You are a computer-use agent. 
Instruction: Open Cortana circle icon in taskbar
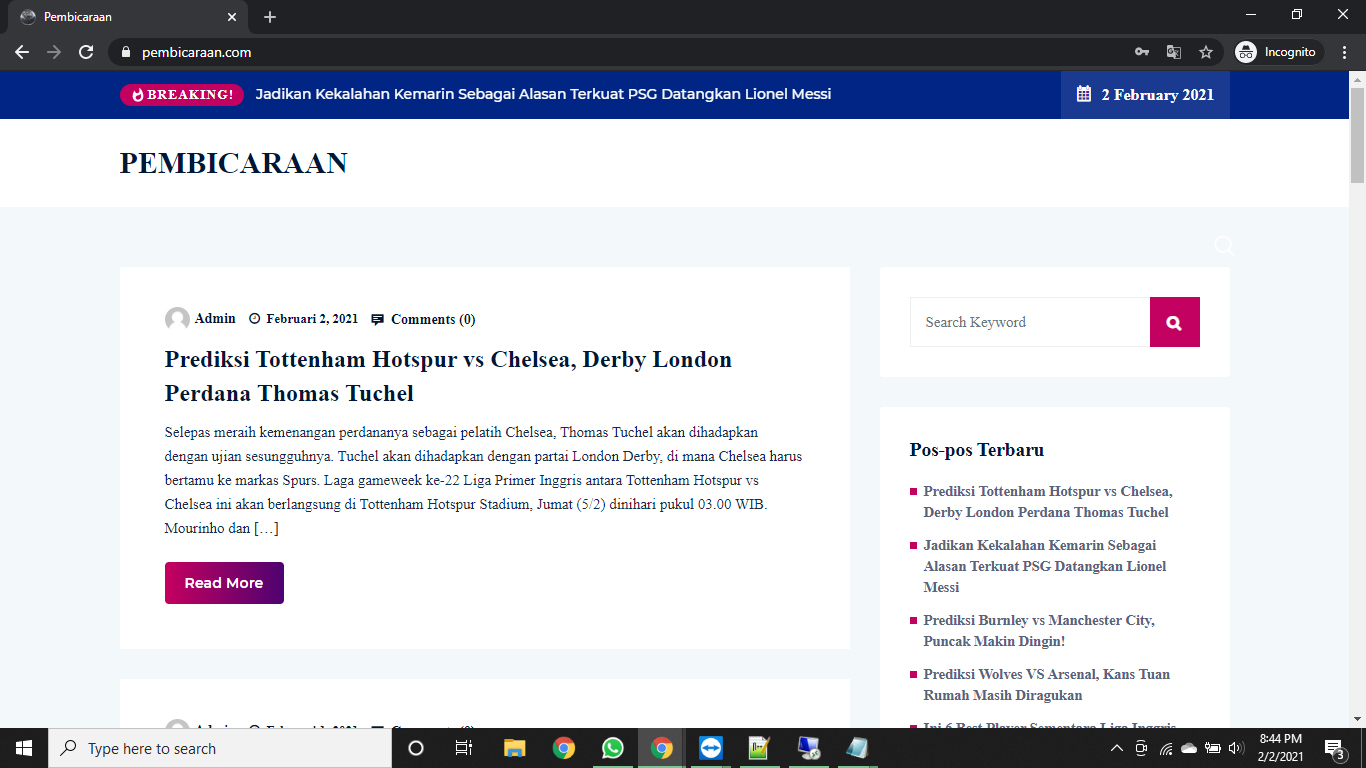(416, 748)
